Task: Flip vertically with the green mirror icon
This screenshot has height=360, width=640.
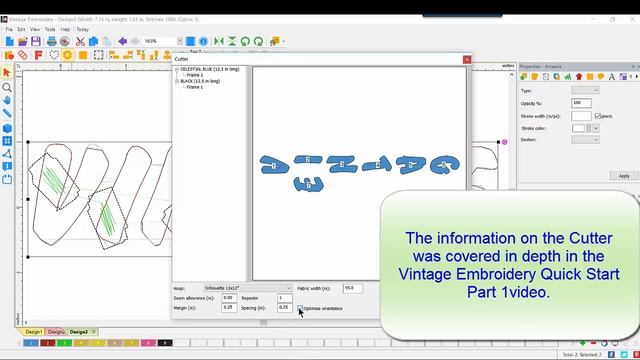Action: pyautogui.click(x=232, y=41)
